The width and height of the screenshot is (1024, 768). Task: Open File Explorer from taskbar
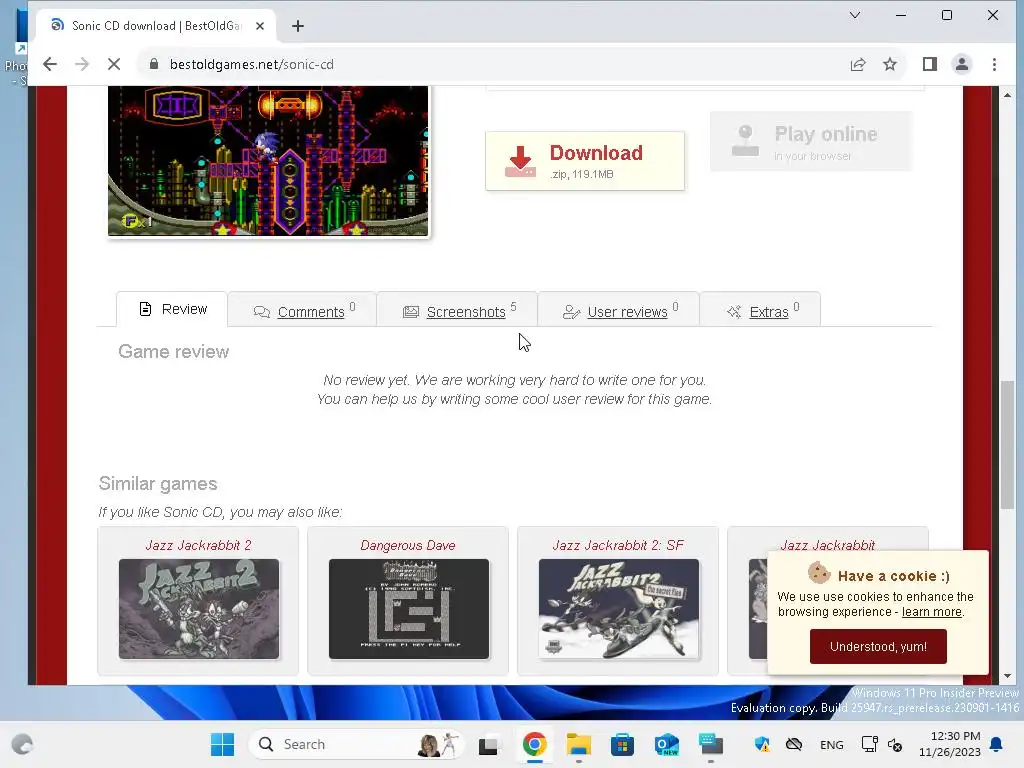click(x=579, y=744)
